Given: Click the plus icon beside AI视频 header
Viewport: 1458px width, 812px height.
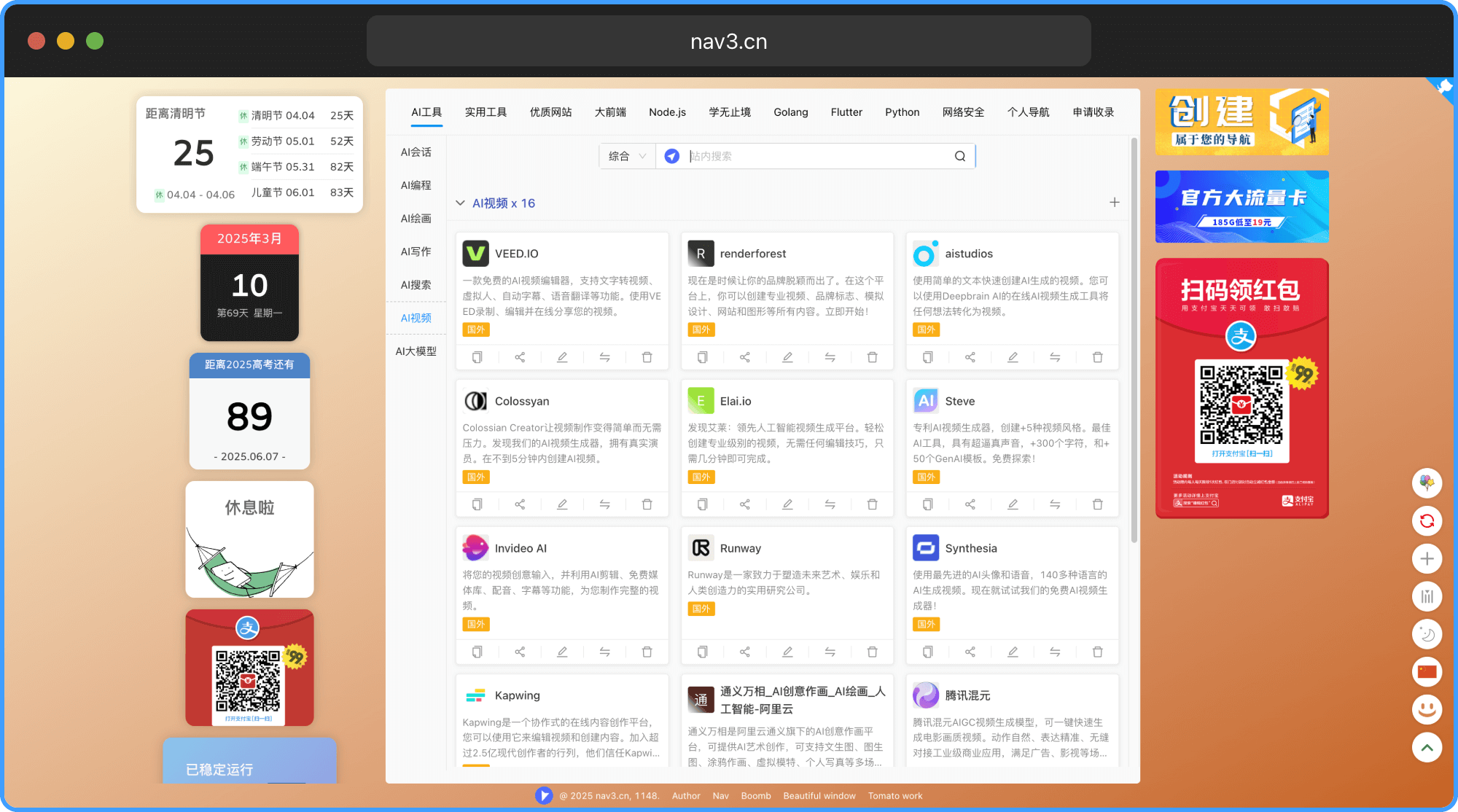Looking at the screenshot, I should click(1114, 203).
